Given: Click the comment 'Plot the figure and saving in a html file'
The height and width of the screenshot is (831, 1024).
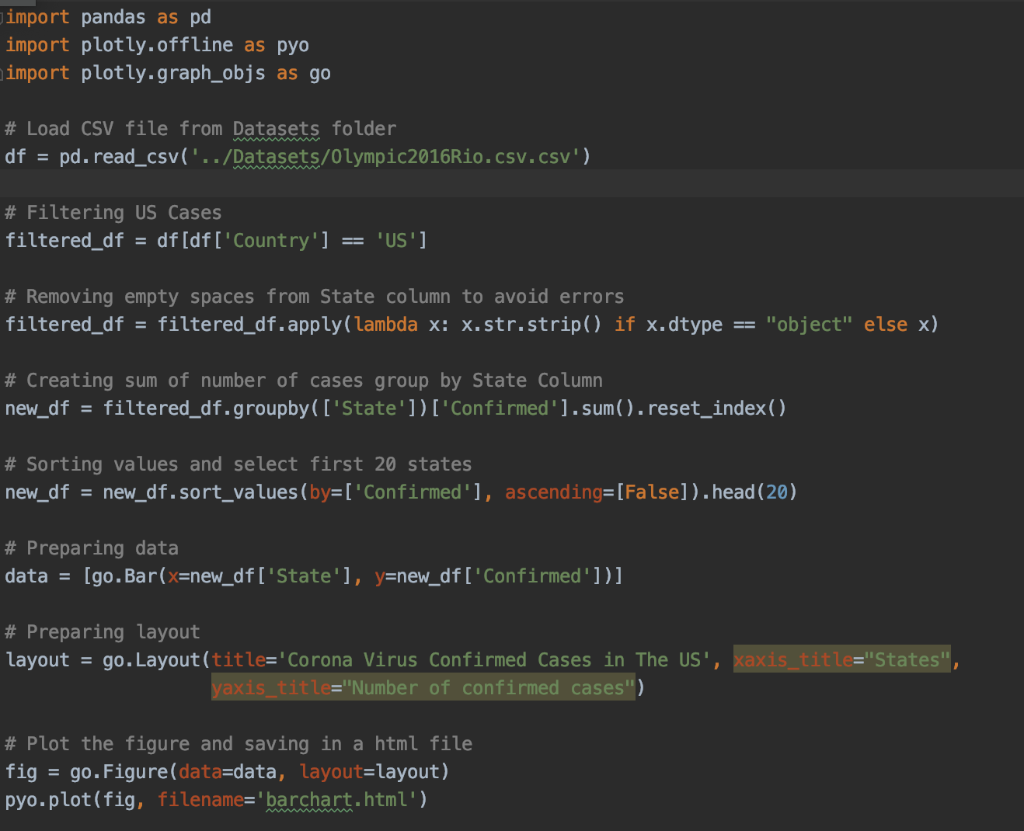Looking at the screenshot, I should [x=238, y=744].
